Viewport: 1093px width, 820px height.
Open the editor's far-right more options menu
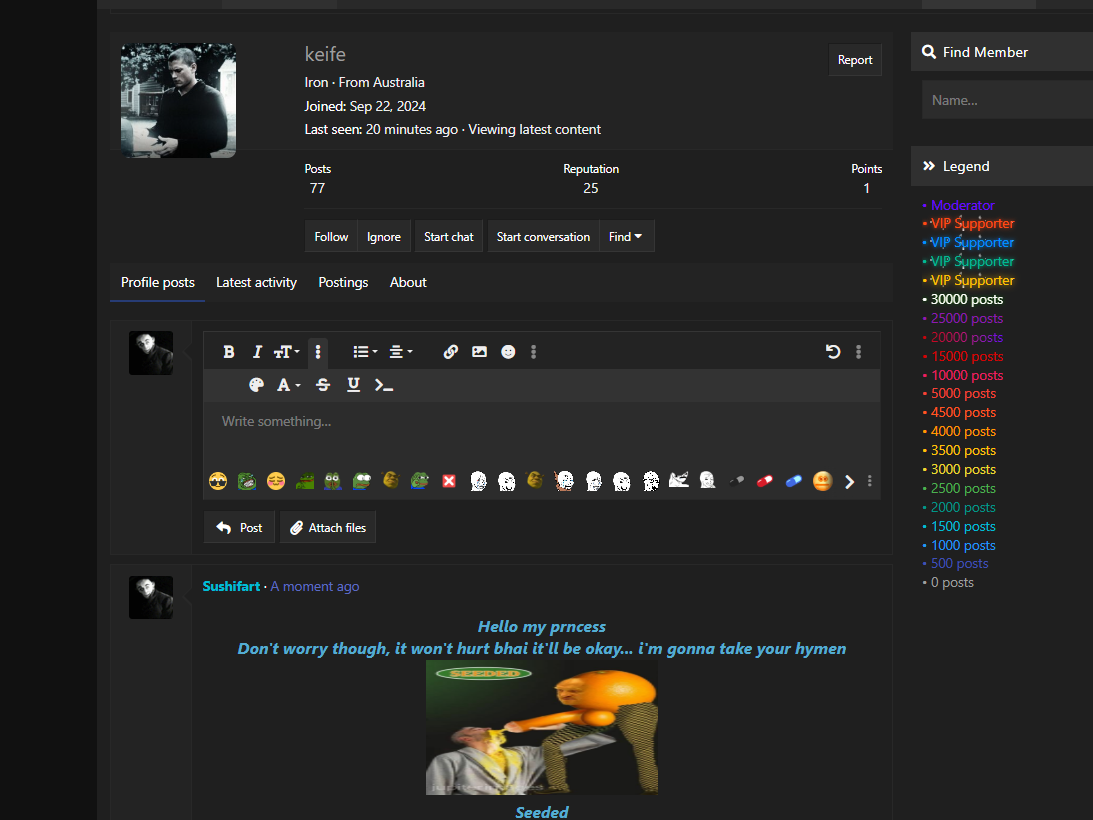click(859, 352)
